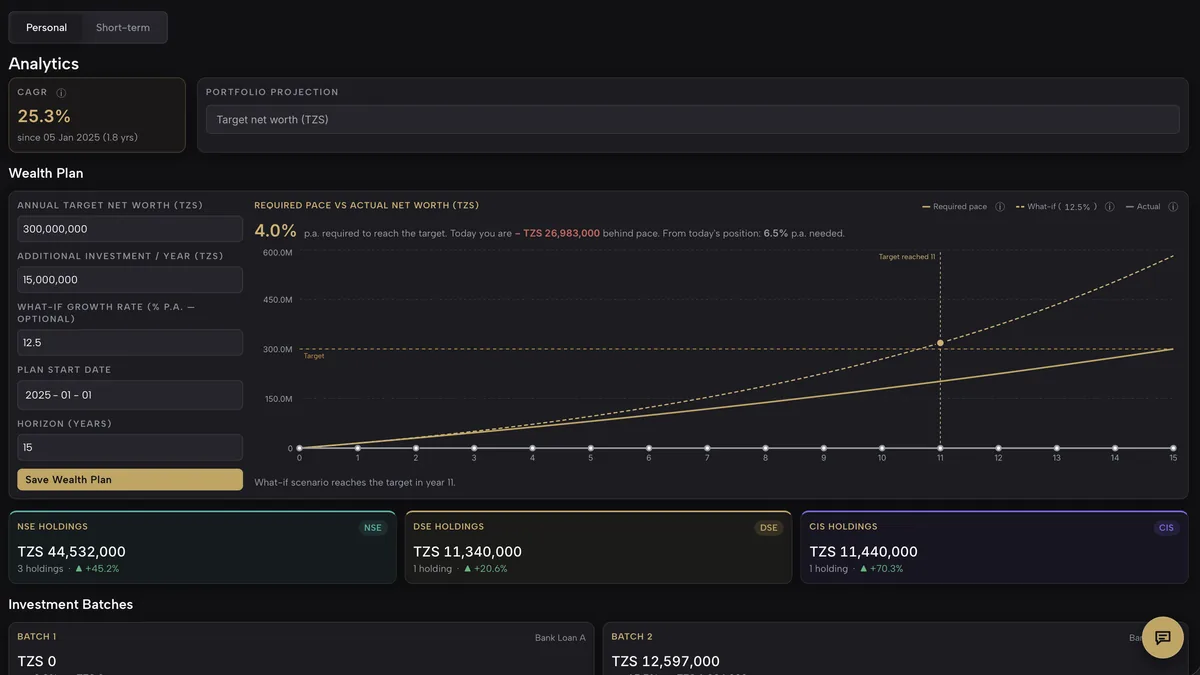Image resolution: width=1200 pixels, height=675 pixels.
Task: Click the year 11 timeline marker
Action: [940, 448]
